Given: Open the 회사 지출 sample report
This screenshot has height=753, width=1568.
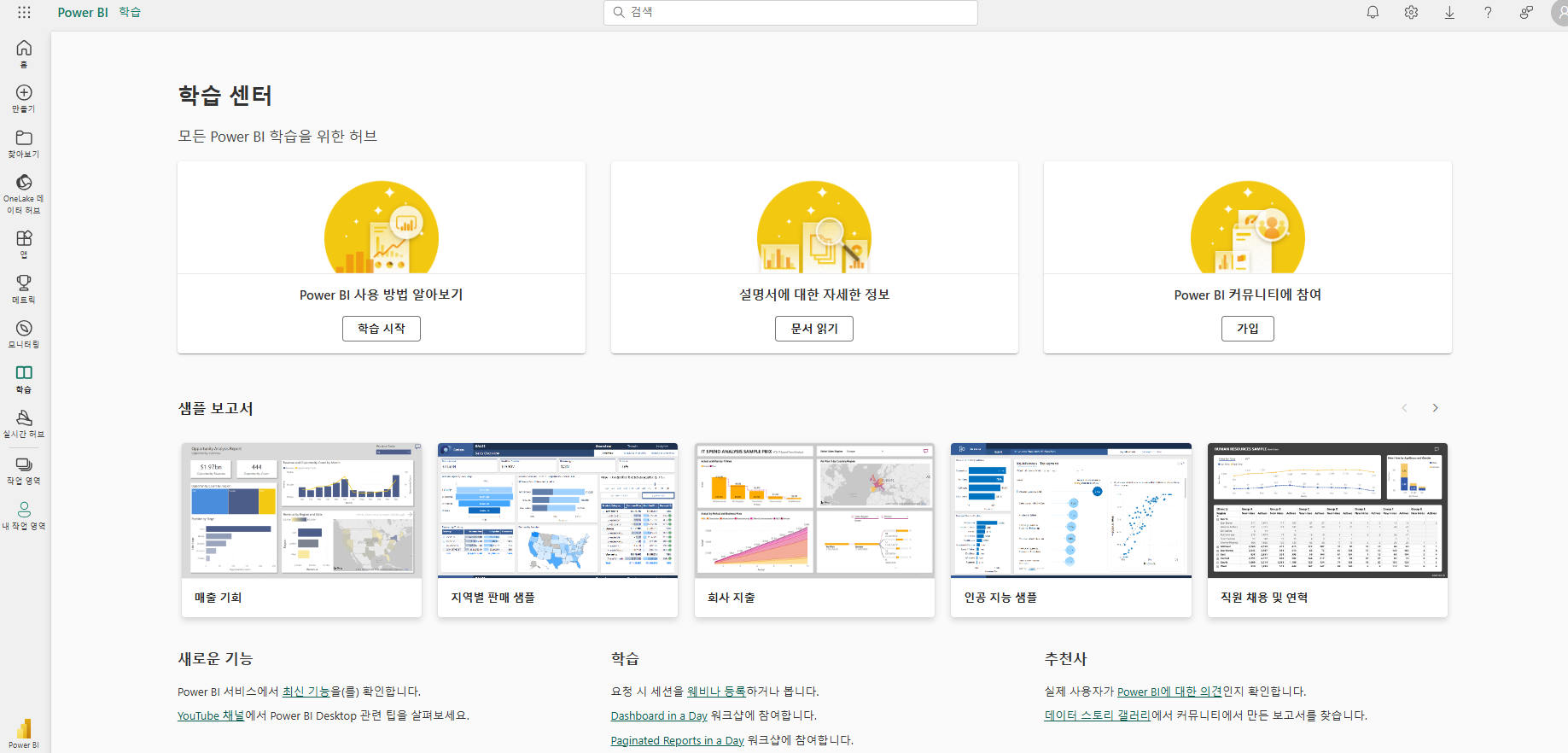Looking at the screenshot, I should [x=814, y=529].
